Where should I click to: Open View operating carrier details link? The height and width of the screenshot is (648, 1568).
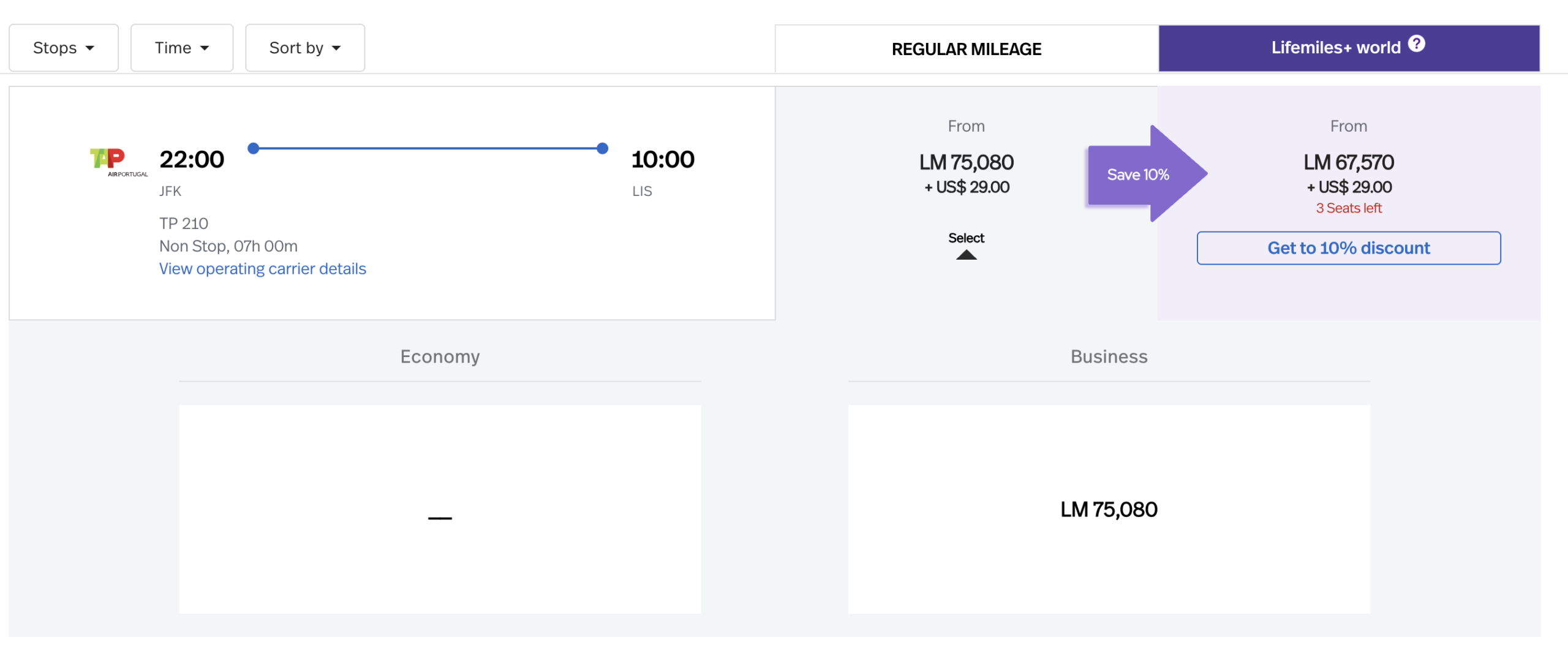pos(263,269)
